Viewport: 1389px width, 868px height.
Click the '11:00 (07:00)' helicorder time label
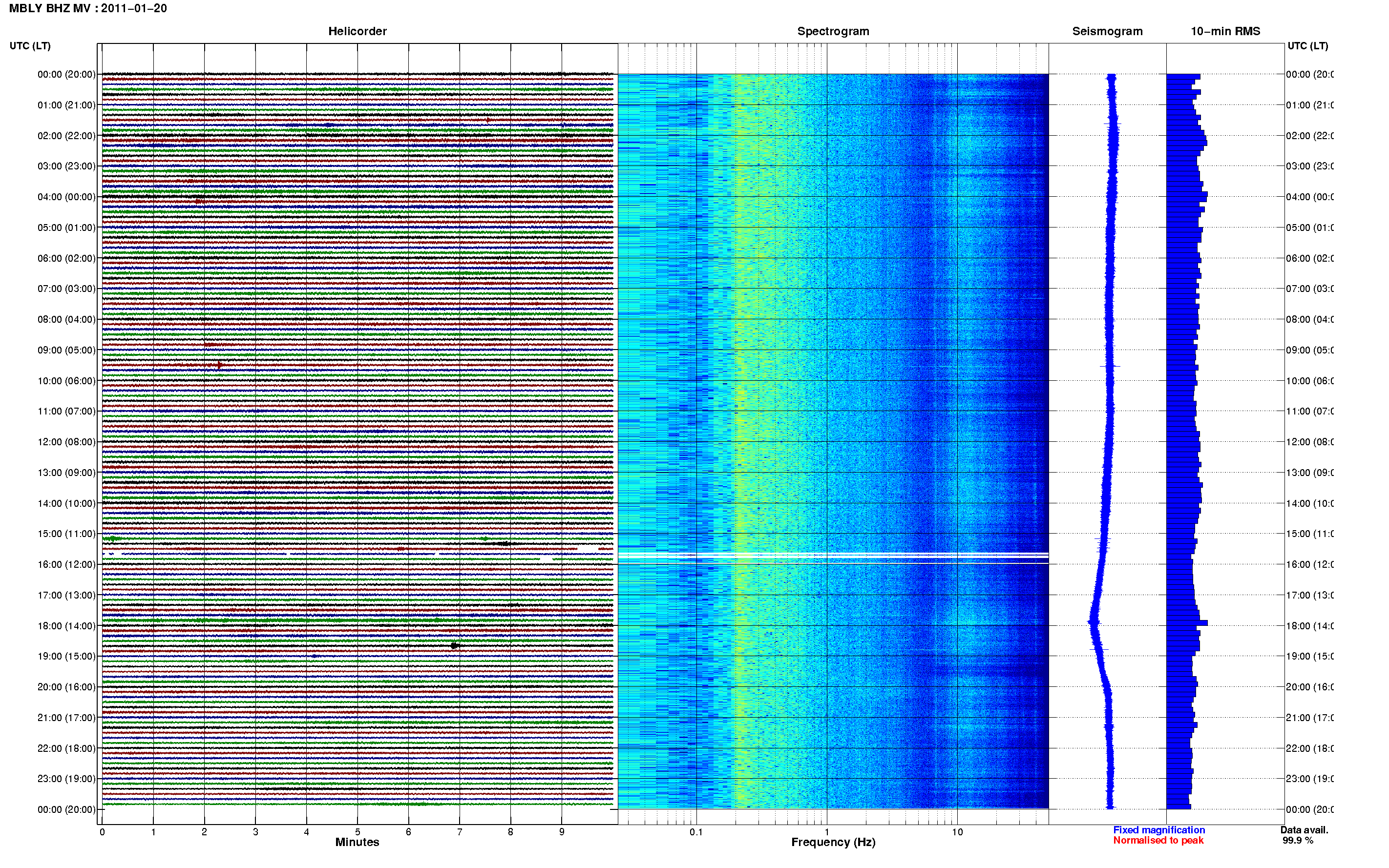point(66,412)
